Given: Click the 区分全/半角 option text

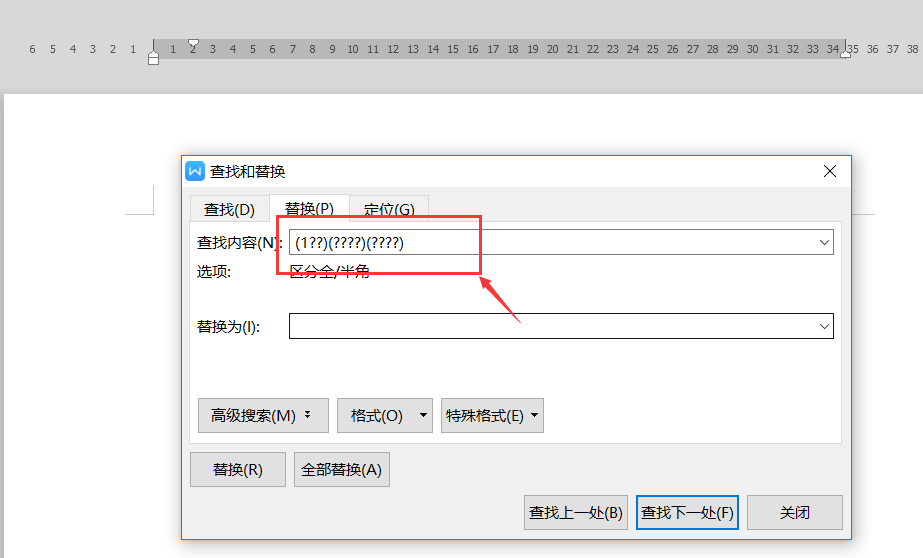Looking at the screenshot, I should click(x=330, y=271).
